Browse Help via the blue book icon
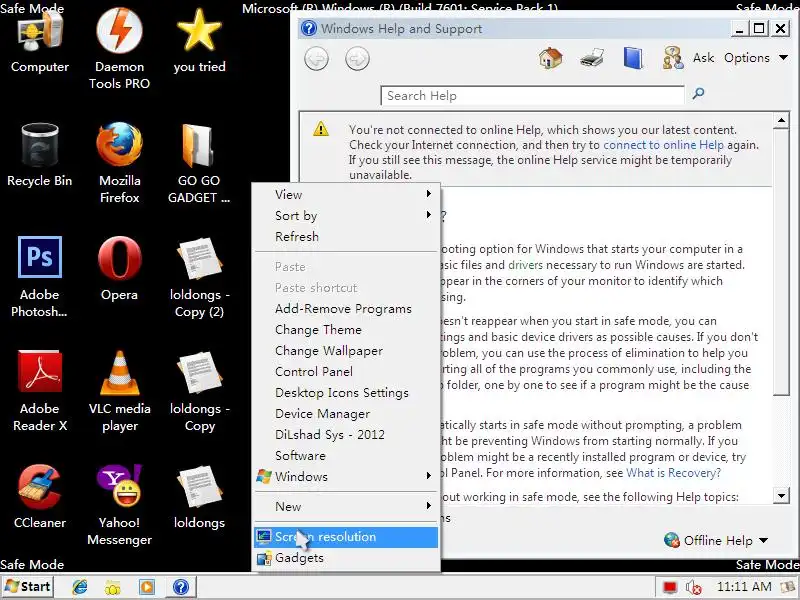The height and width of the screenshot is (600, 800). pos(633,58)
